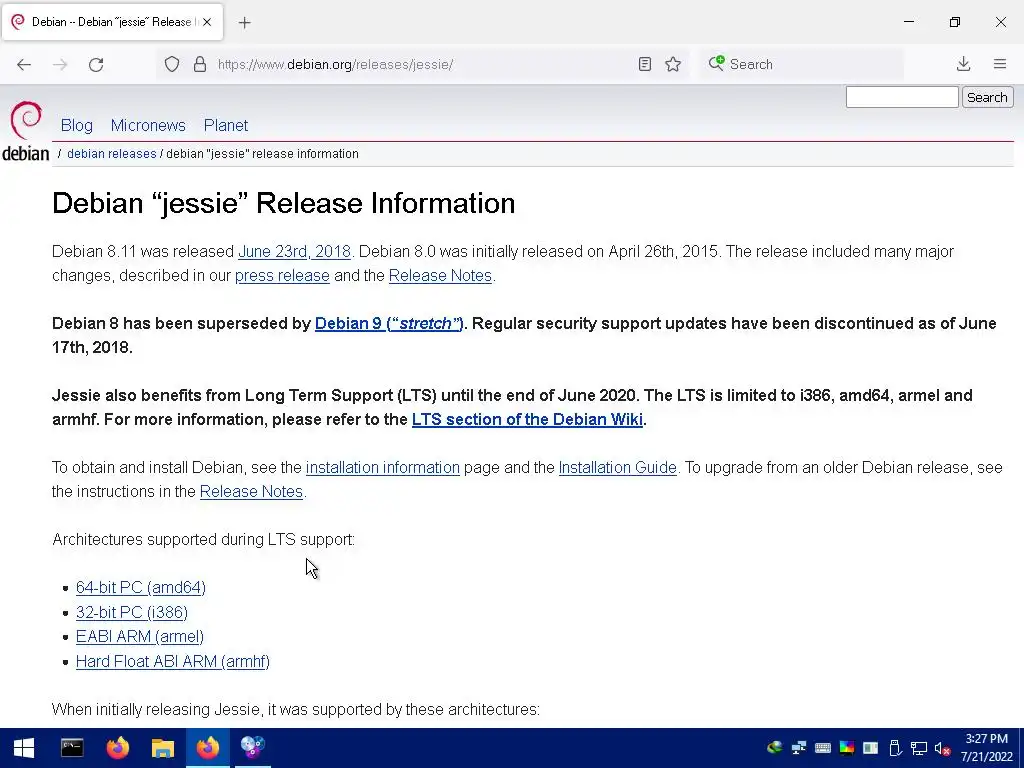Click the Debian site Search button
Viewport: 1024px width, 768px height.
pyautogui.click(x=987, y=97)
